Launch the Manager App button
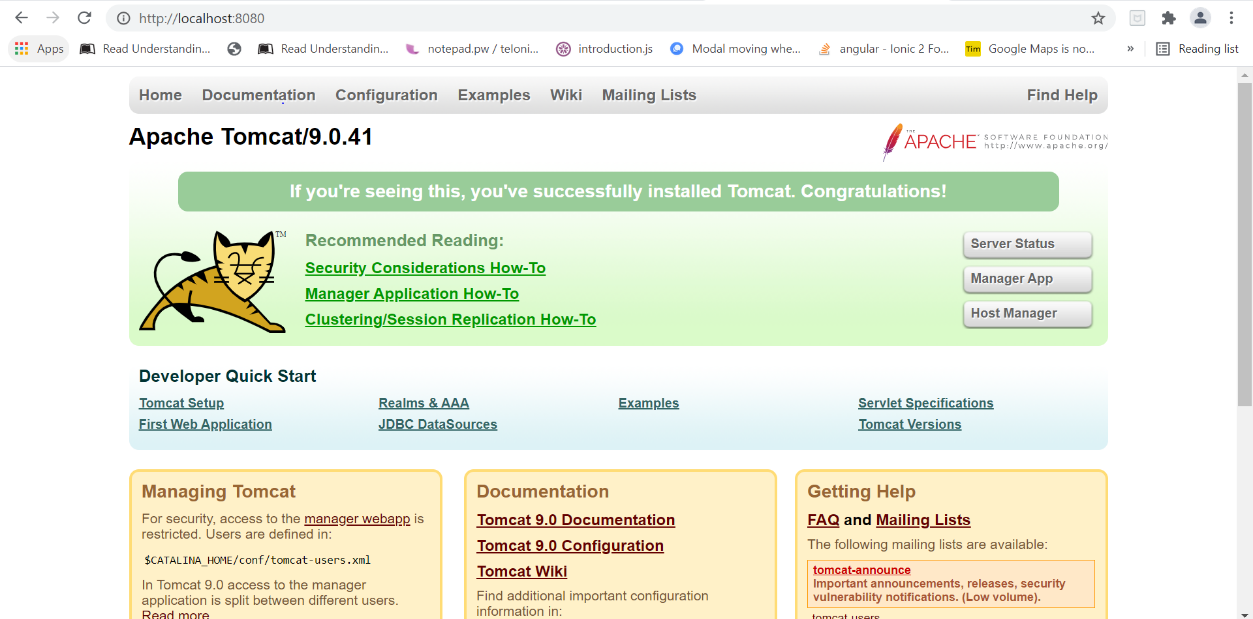 point(1027,279)
